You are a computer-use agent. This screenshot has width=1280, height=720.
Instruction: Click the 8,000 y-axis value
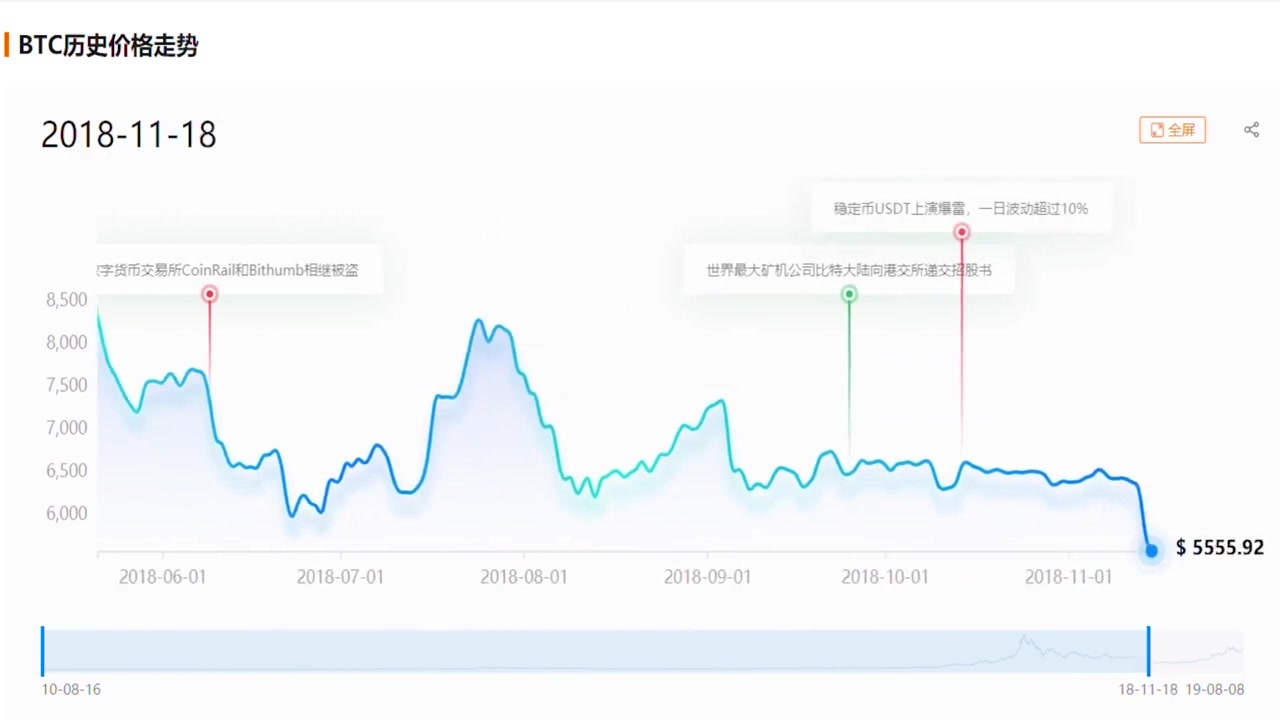[x=67, y=342]
